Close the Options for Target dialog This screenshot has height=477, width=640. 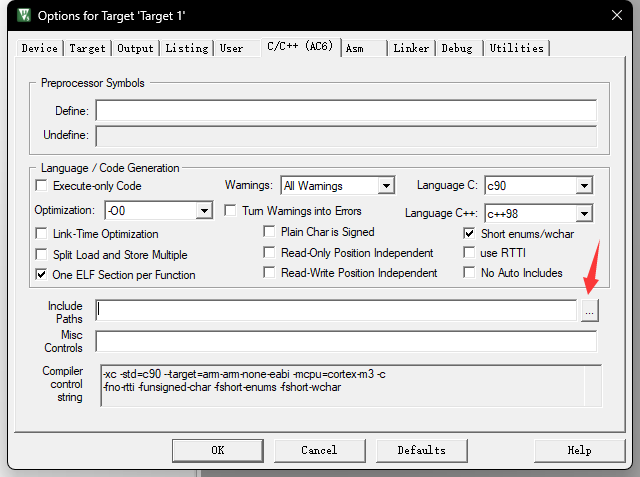point(617,16)
